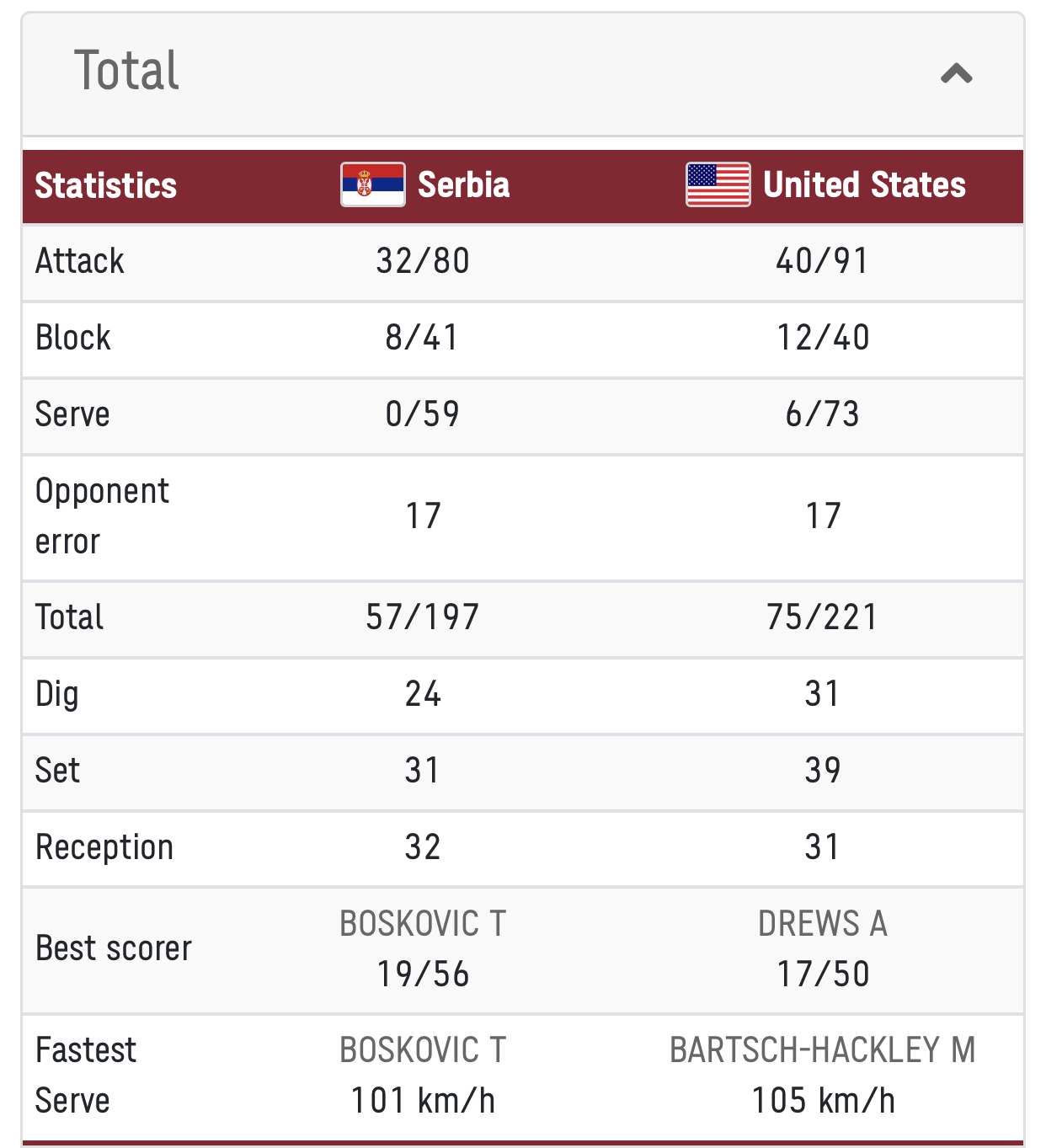Click the Attack row label
The image size is (1046, 1148).
(x=80, y=261)
